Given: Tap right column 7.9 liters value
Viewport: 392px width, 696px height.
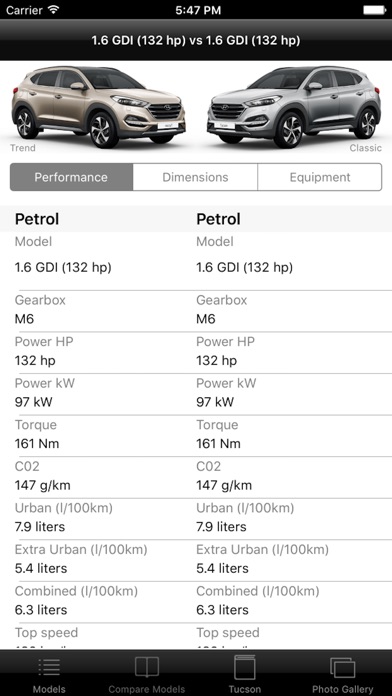Looking at the screenshot, I should [222, 527].
